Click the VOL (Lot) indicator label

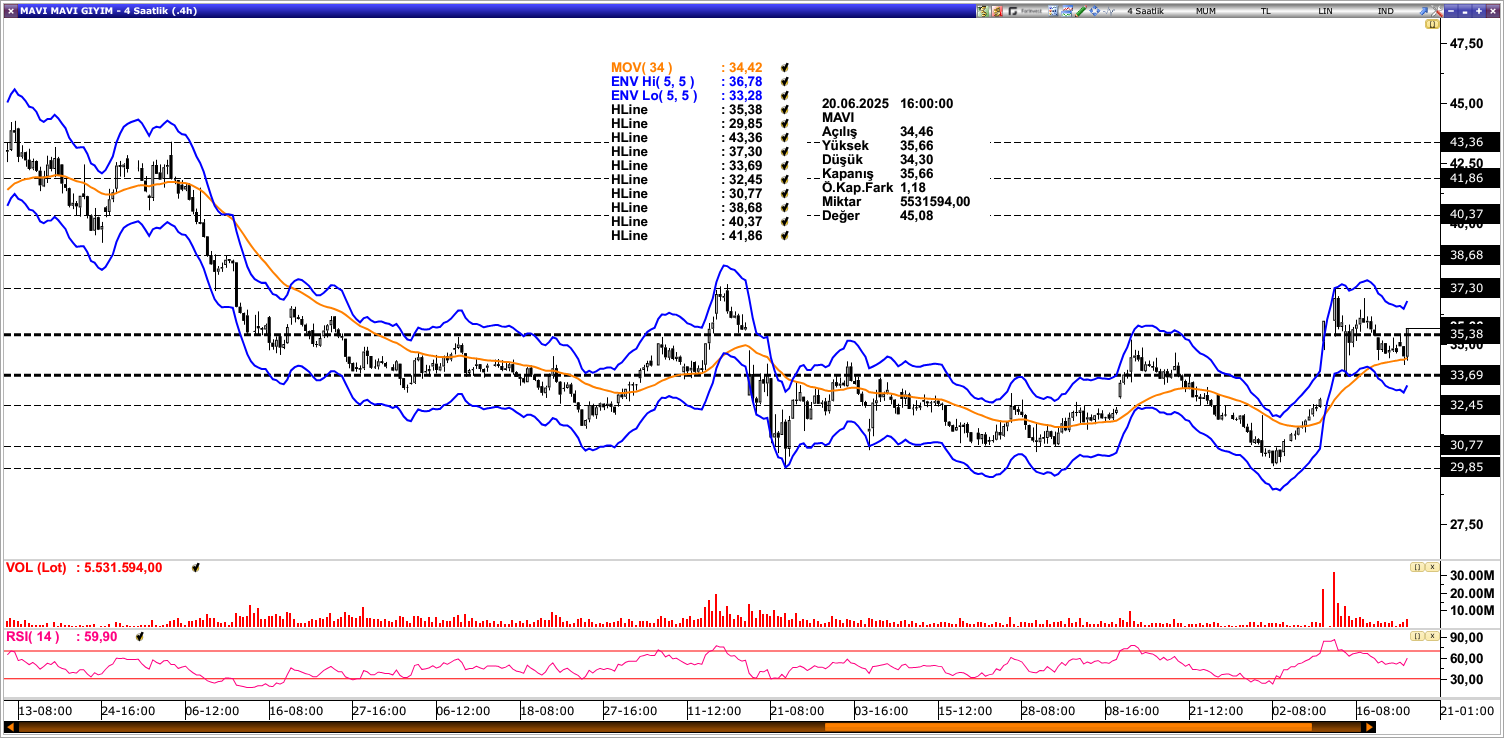36,568
